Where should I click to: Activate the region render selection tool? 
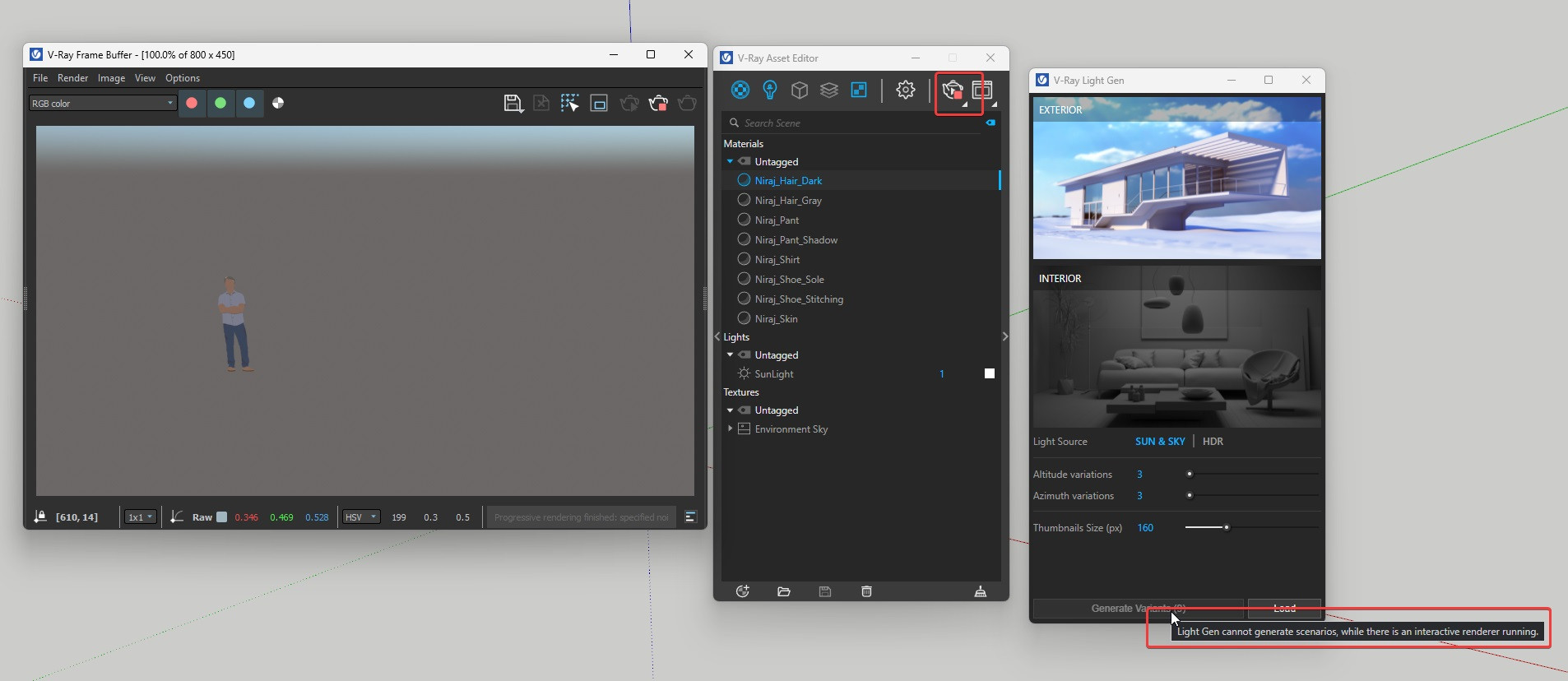pos(569,103)
